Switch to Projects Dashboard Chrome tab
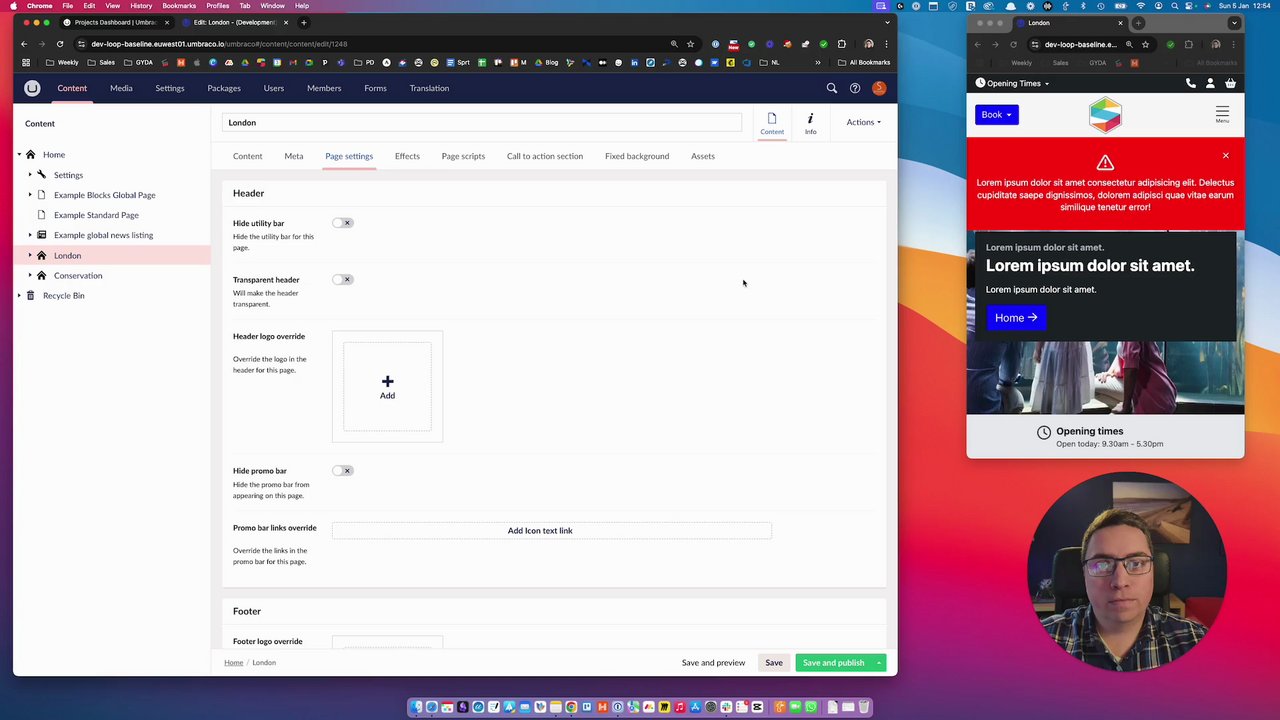The width and height of the screenshot is (1280, 720). click(115, 22)
